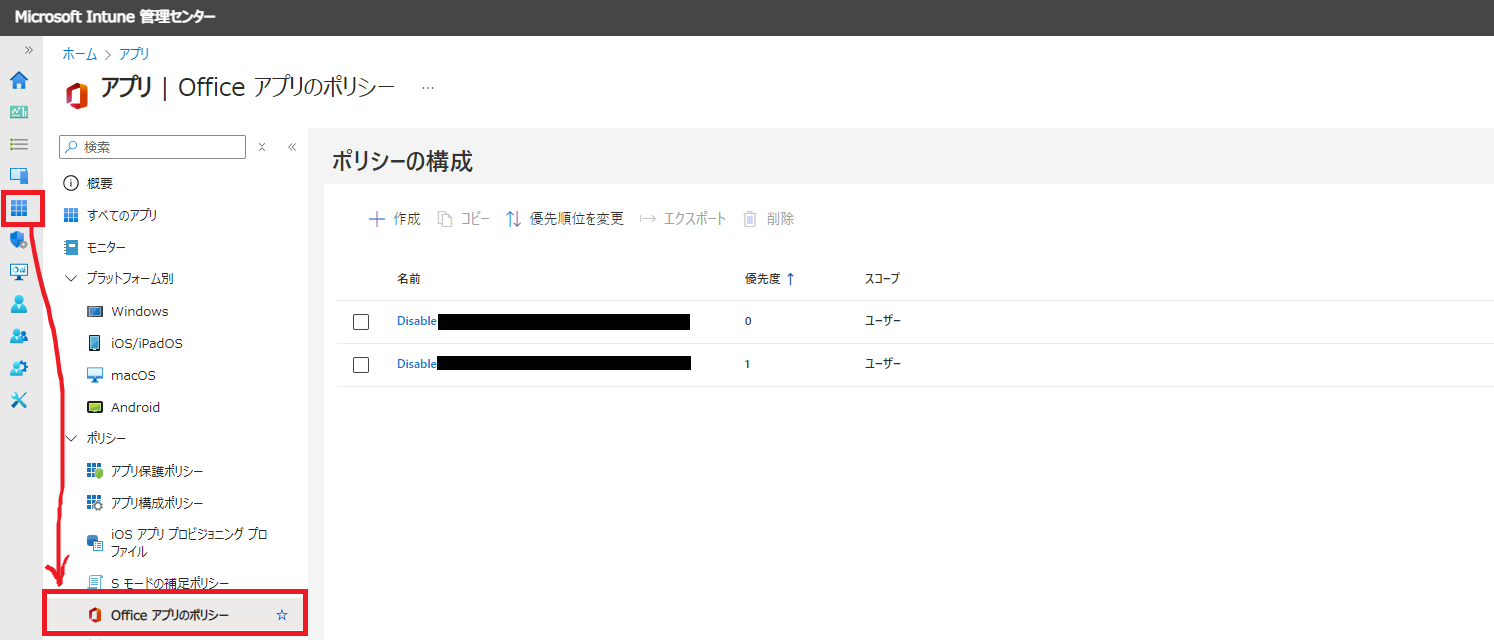Viewport: 1494px width, 640px height.
Task: Collapse the プラットフォーム別 section
Action: tap(70, 278)
